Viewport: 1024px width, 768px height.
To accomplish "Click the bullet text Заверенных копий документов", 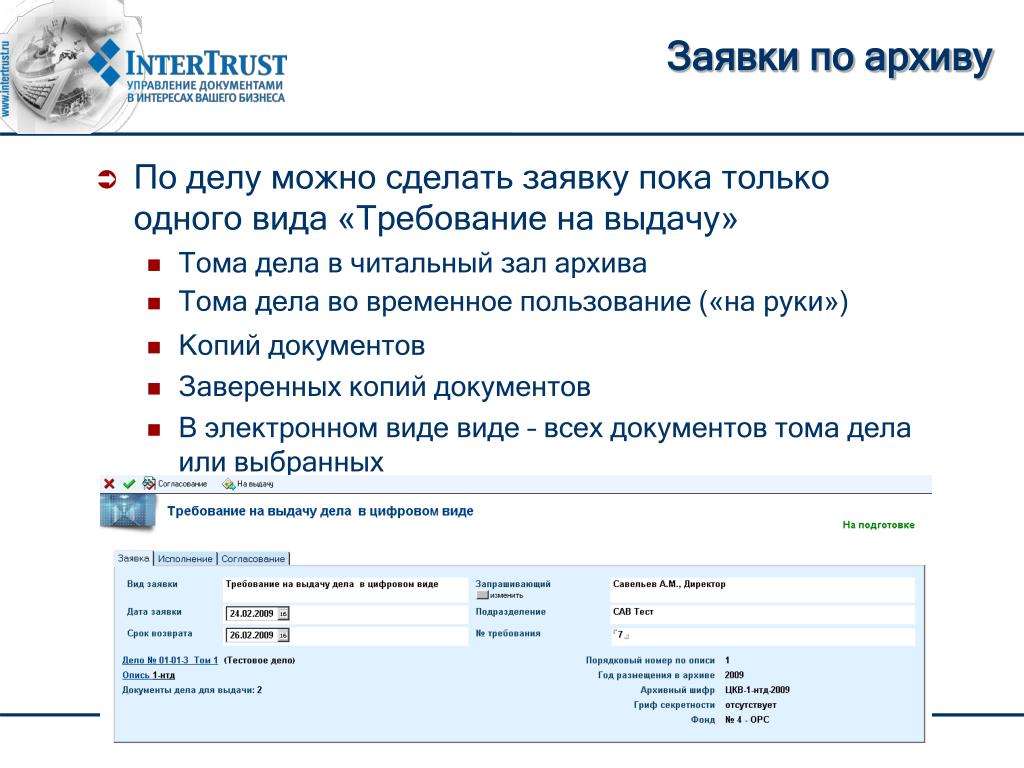I will coord(385,387).
